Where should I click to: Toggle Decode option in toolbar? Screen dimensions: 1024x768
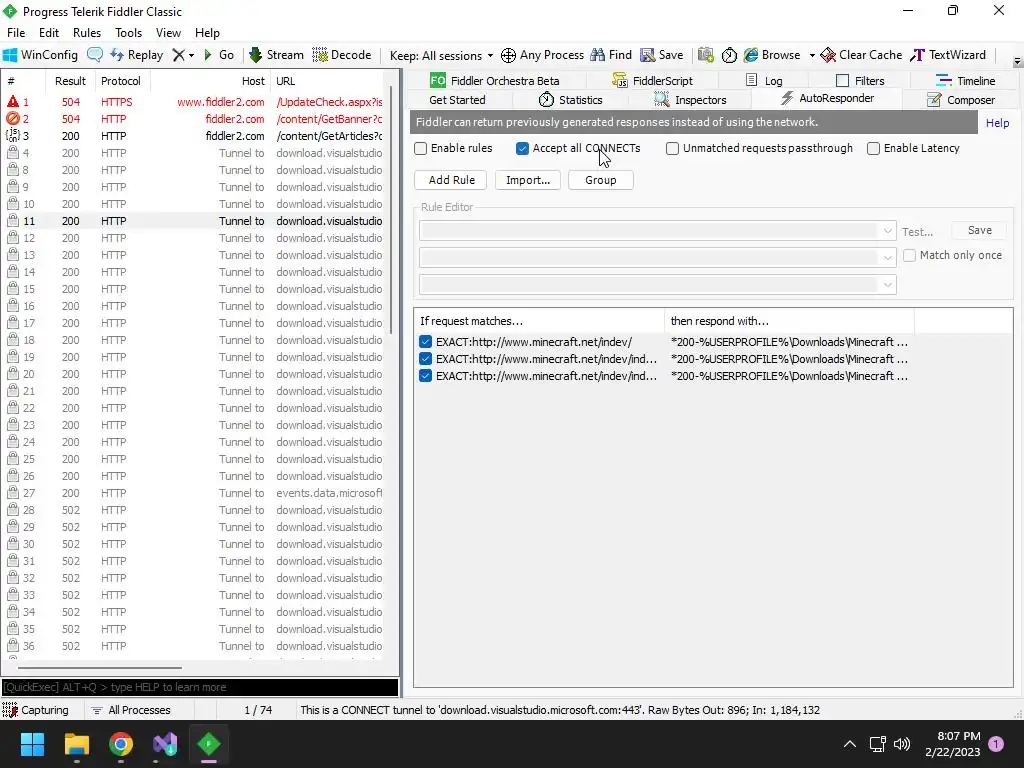(342, 55)
